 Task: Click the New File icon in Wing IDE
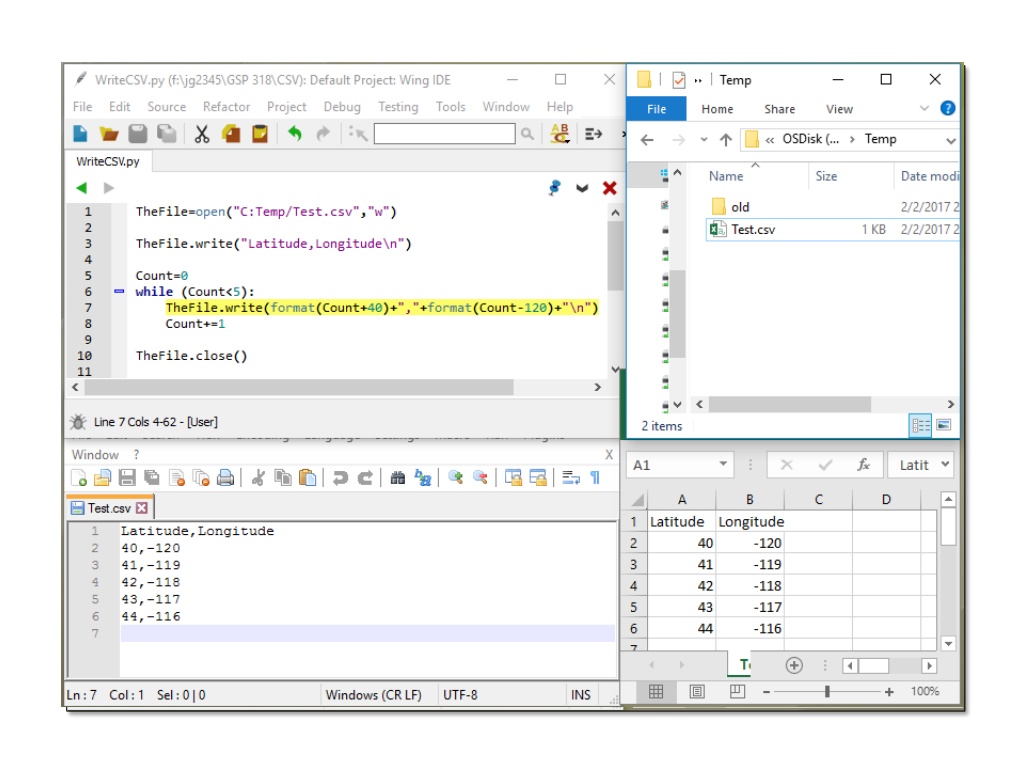(x=80, y=134)
